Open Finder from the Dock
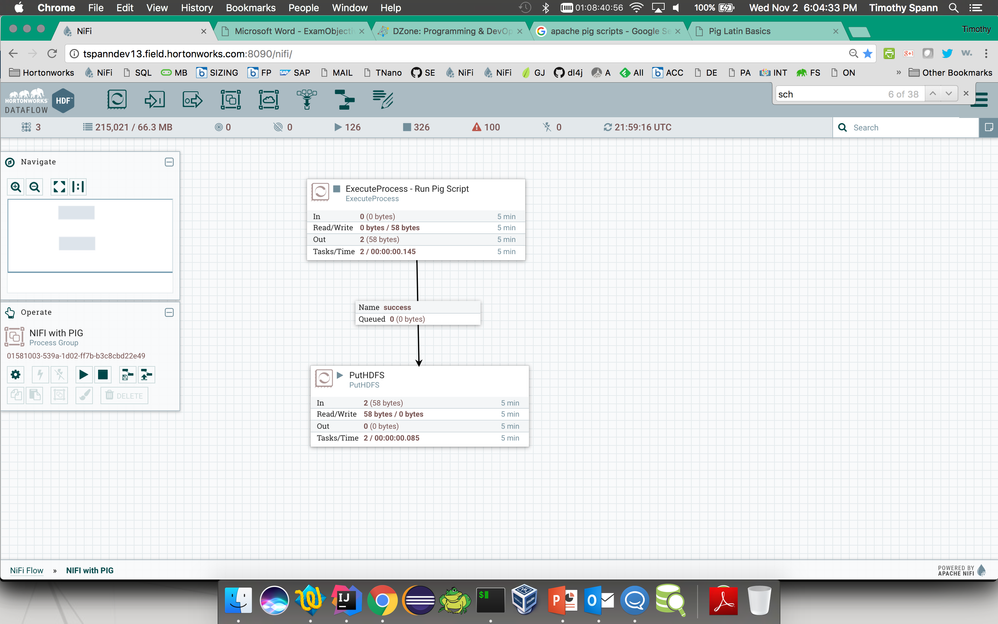Image resolution: width=998 pixels, height=624 pixels. [239, 600]
